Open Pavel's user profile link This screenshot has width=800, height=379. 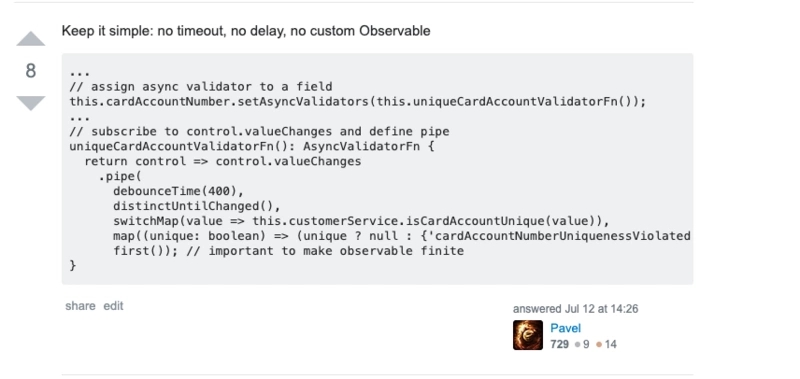click(x=565, y=328)
